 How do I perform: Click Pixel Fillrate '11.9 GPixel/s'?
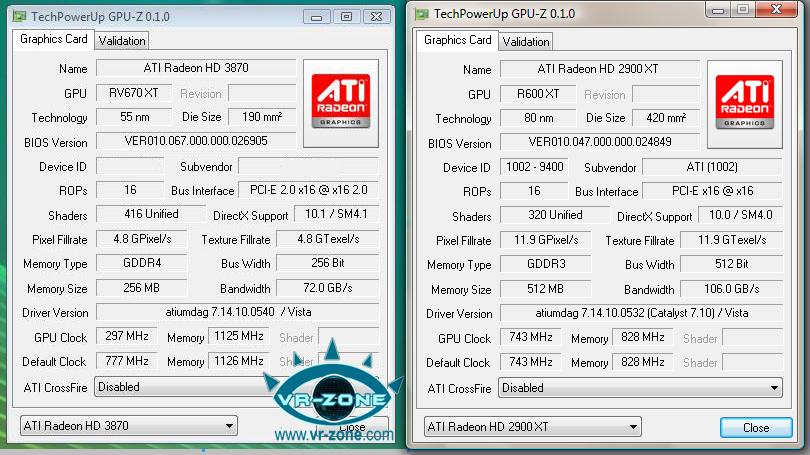tap(546, 240)
